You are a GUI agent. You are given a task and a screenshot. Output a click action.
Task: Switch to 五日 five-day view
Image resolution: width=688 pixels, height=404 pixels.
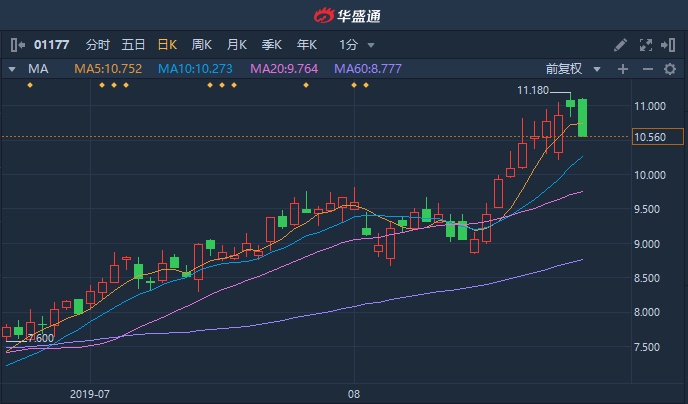click(133, 45)
